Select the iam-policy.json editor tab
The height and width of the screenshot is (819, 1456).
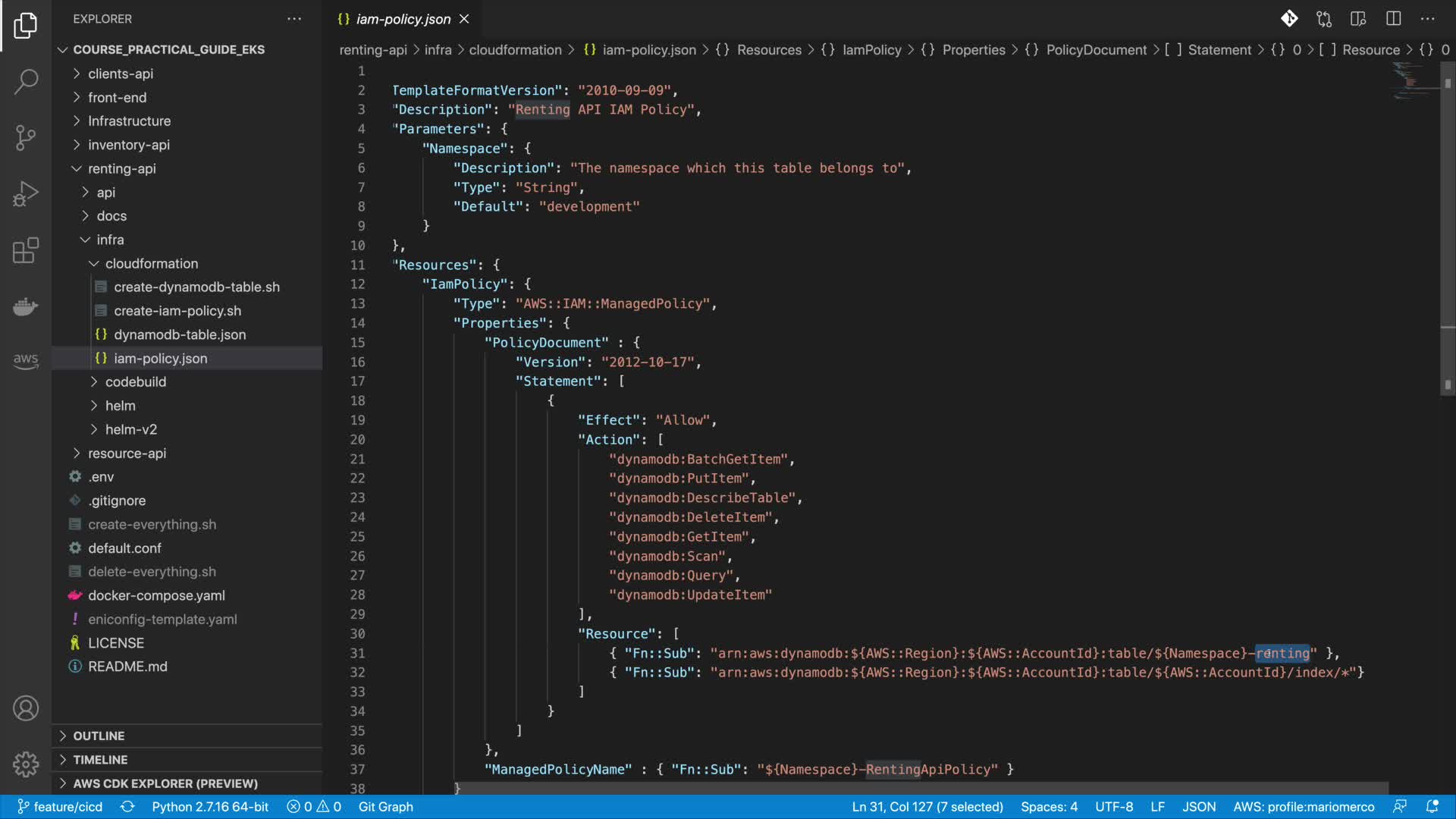[x=403, y=19]
